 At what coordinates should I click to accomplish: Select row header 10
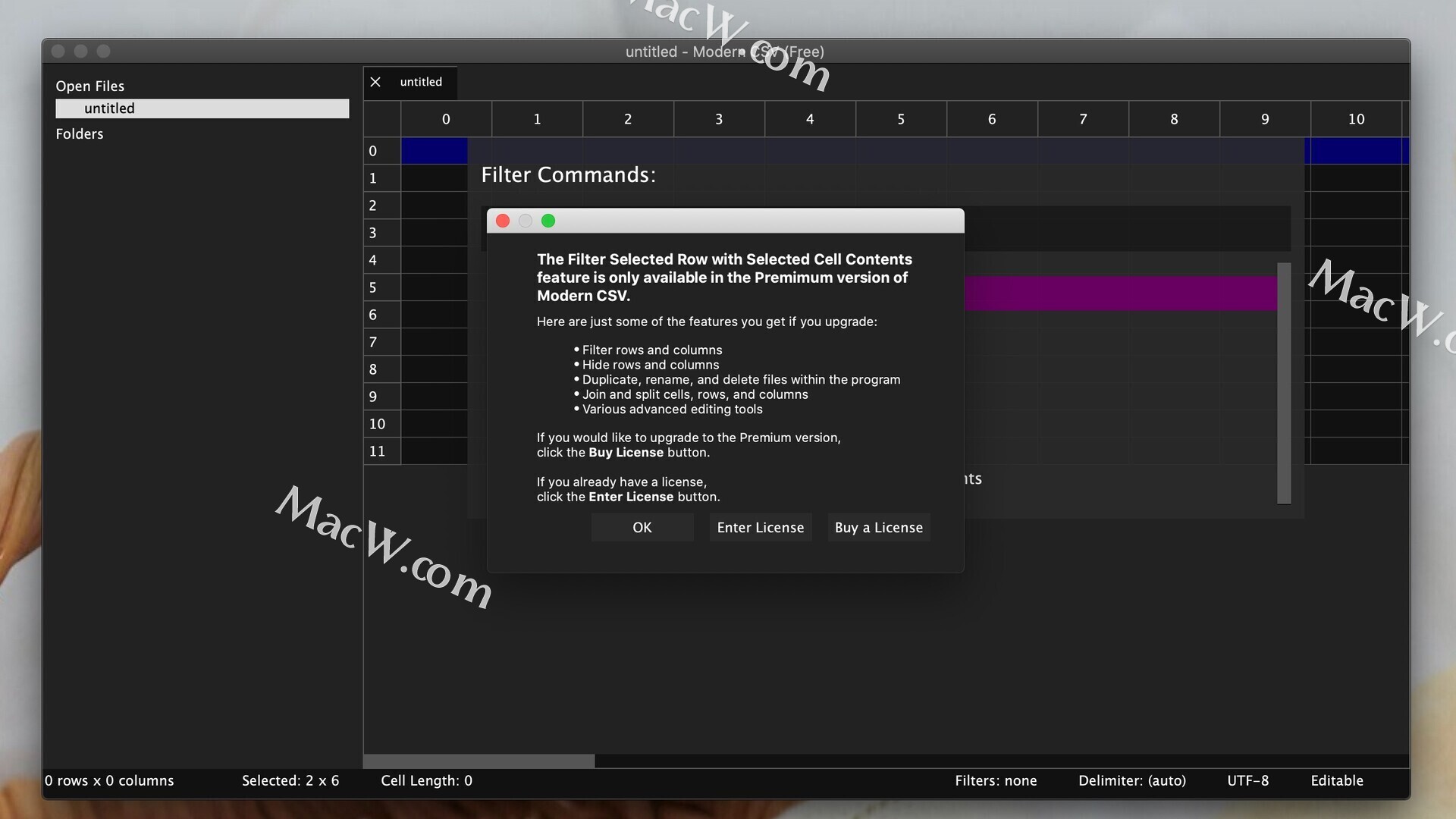click(382, 424)
